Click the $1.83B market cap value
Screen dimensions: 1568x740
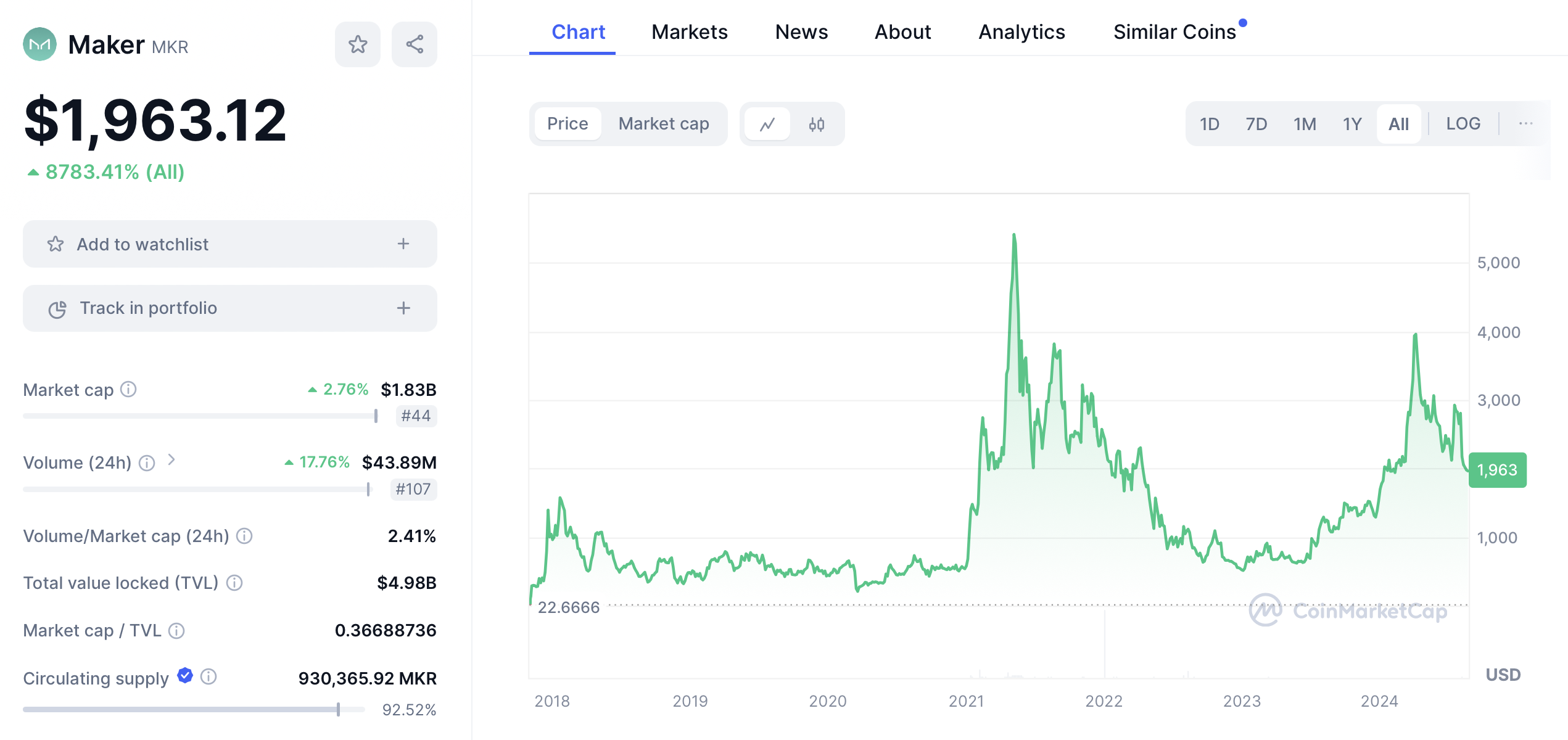pos(408,390)
